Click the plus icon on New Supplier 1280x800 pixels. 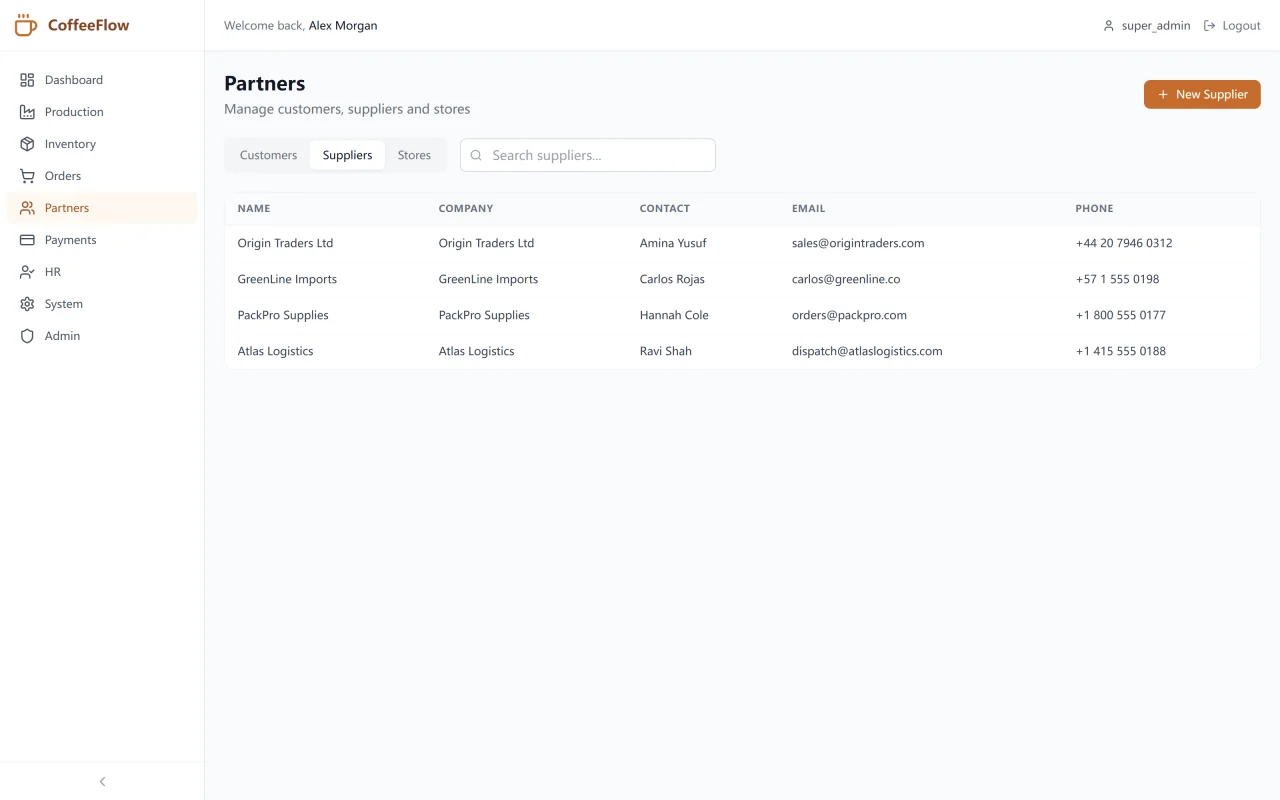tap(1163, 94)
